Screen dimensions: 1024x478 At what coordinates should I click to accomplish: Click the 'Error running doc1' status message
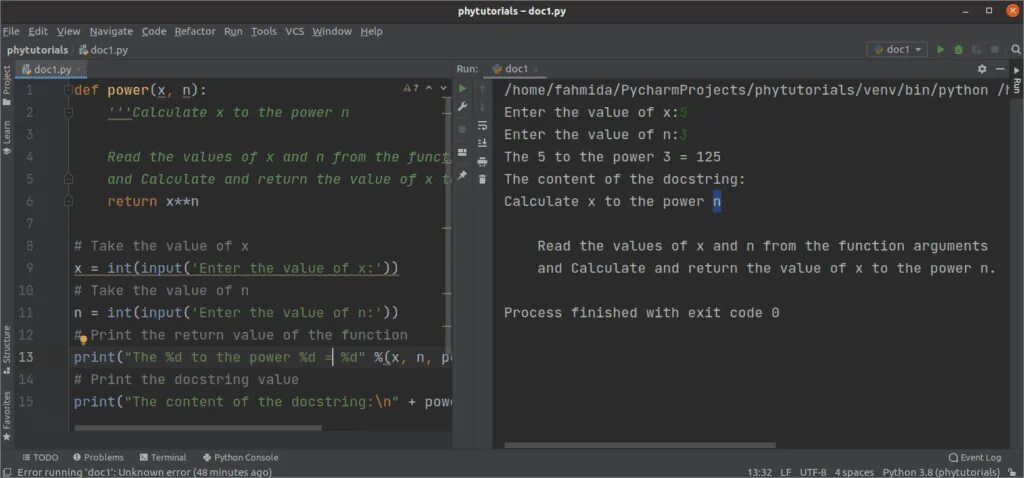point(144,472)
